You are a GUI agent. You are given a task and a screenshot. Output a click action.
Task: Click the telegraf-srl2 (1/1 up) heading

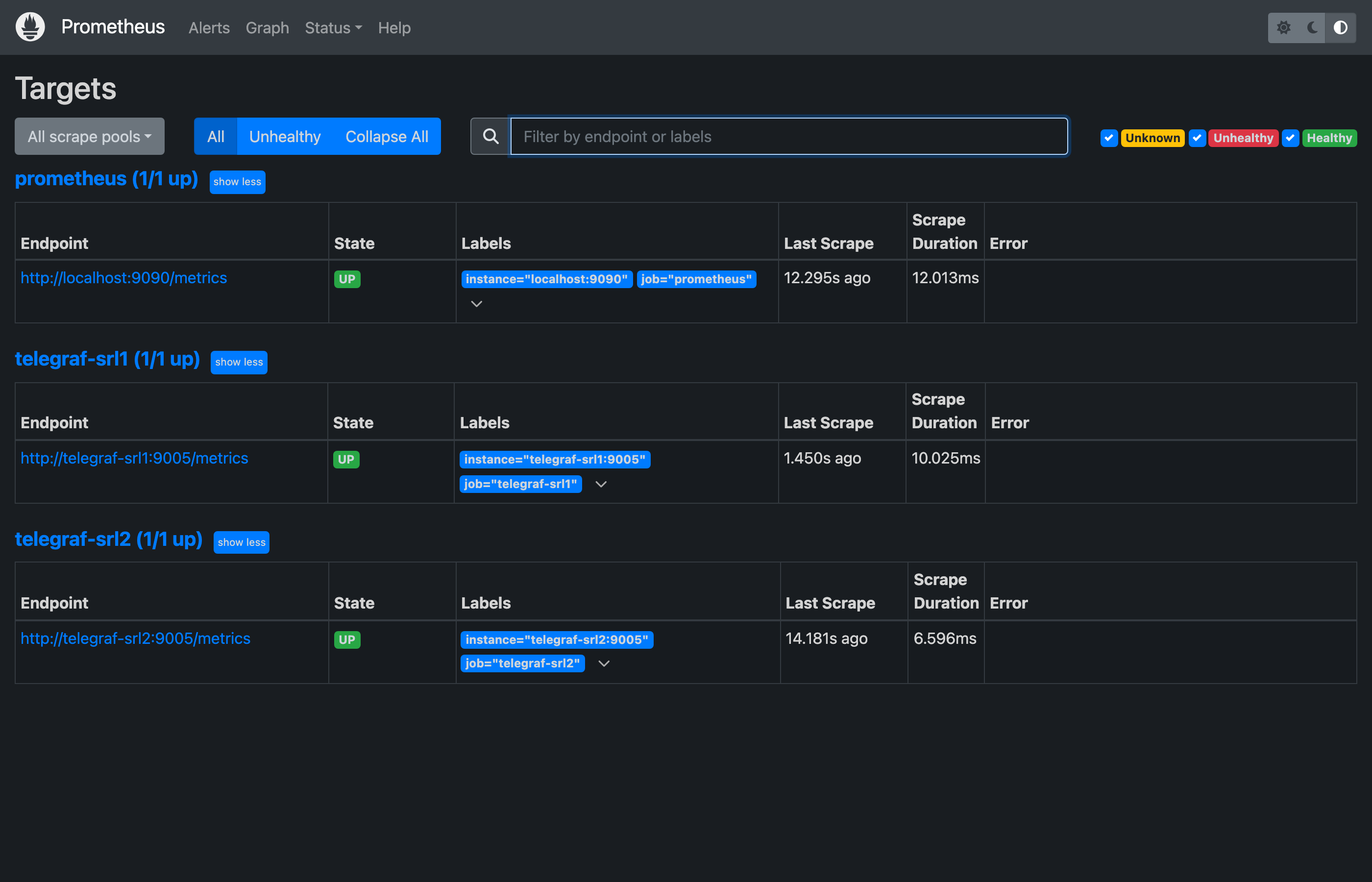(109, 539)
